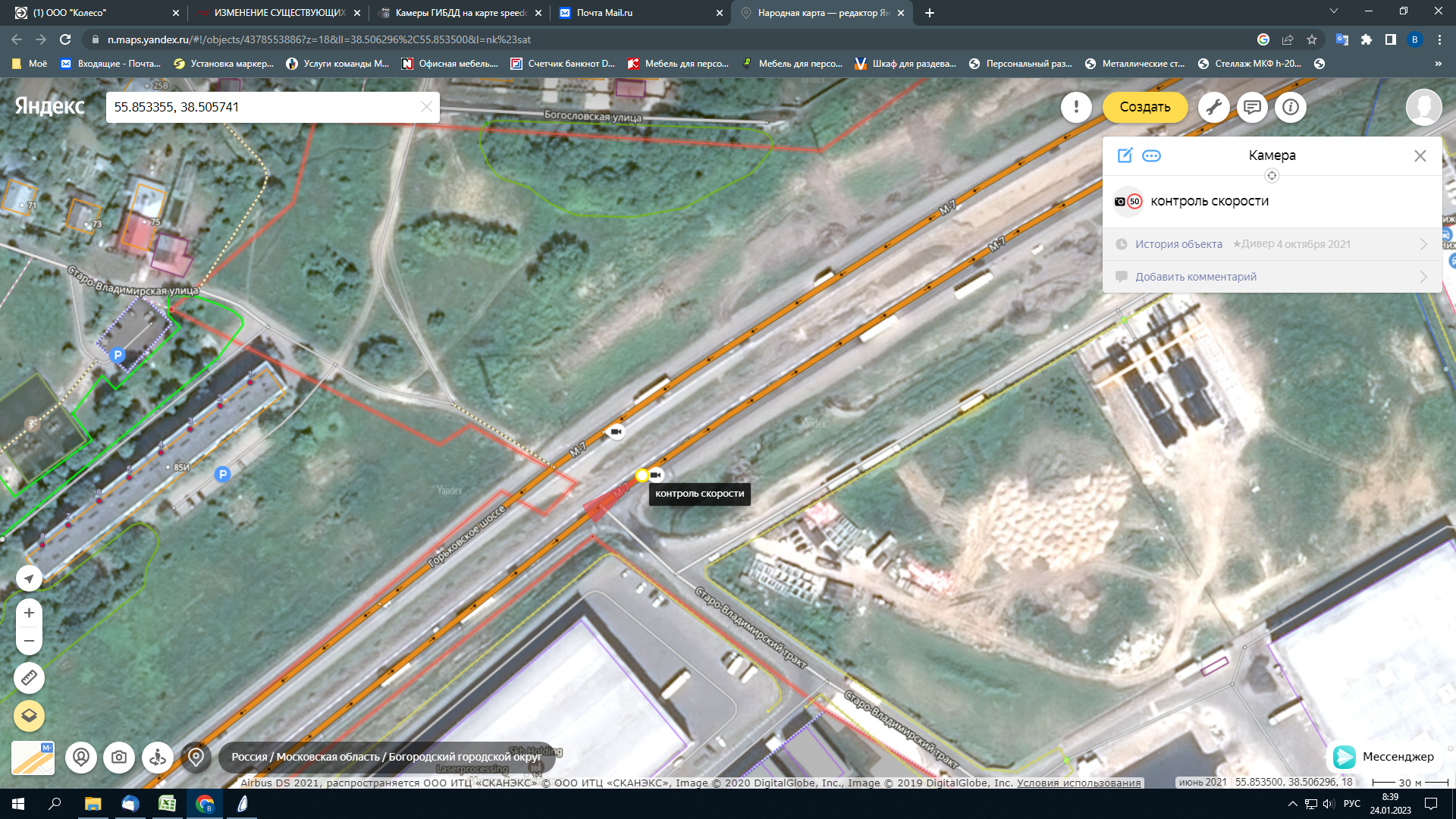Open the camera panel more-options icon
Image resolution: width=1456 pixels, height=819 pixels.
pos(1151,155)
